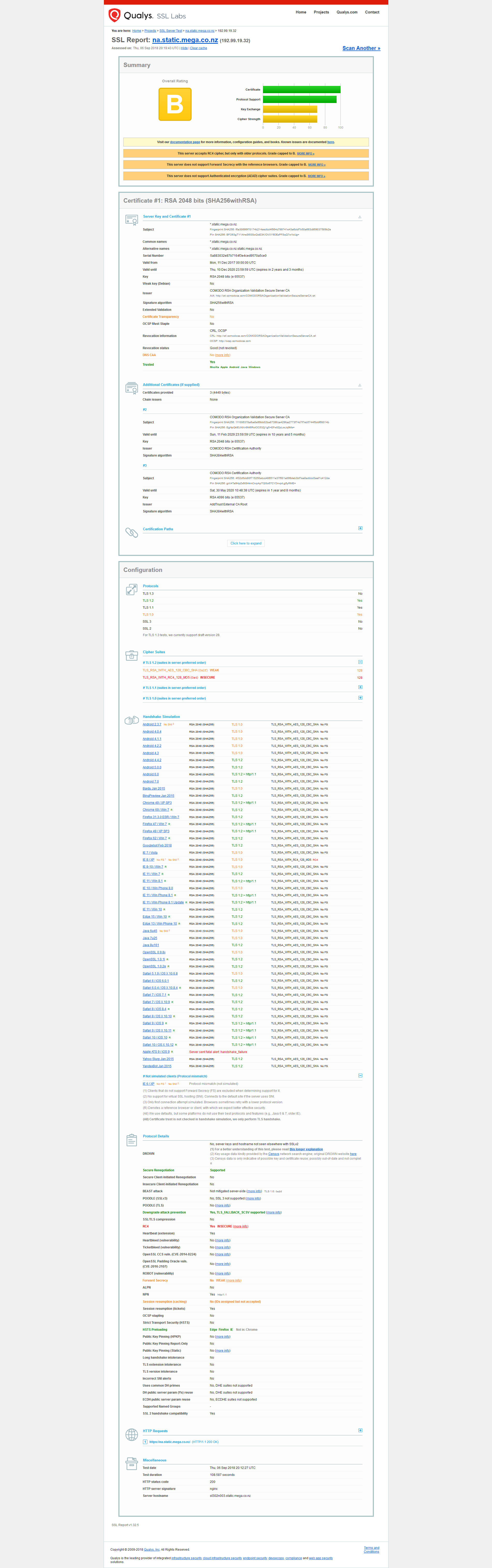Expand the Certification Paths section

(x=360, y=528)
